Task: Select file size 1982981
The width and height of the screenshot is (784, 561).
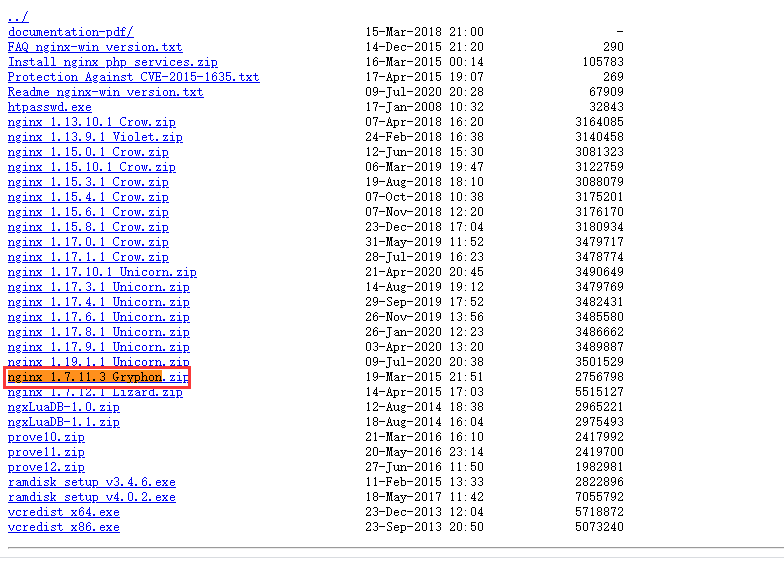Action: tap(599, 467)
